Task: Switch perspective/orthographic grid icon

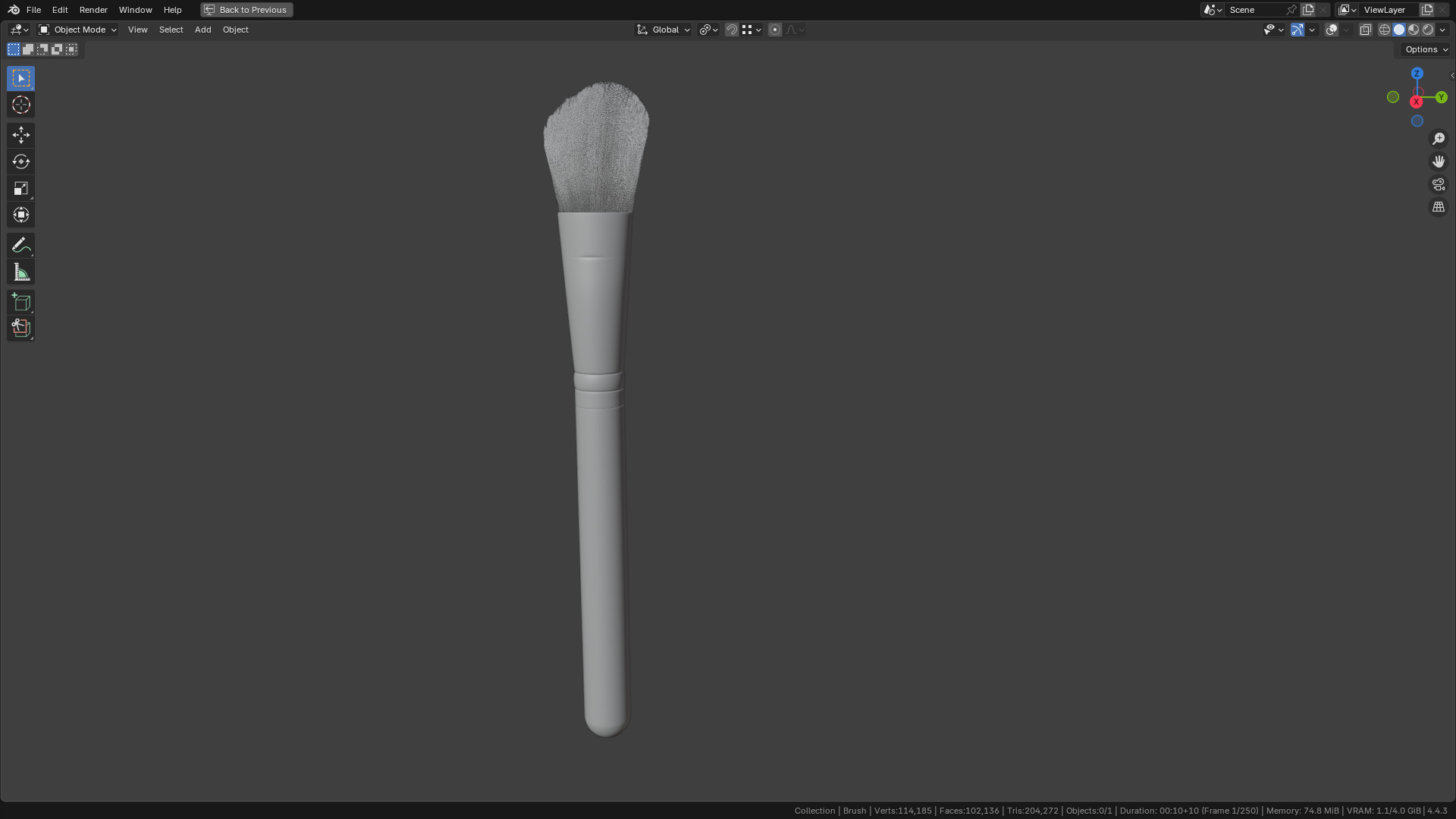Action: pos(1439,207)
